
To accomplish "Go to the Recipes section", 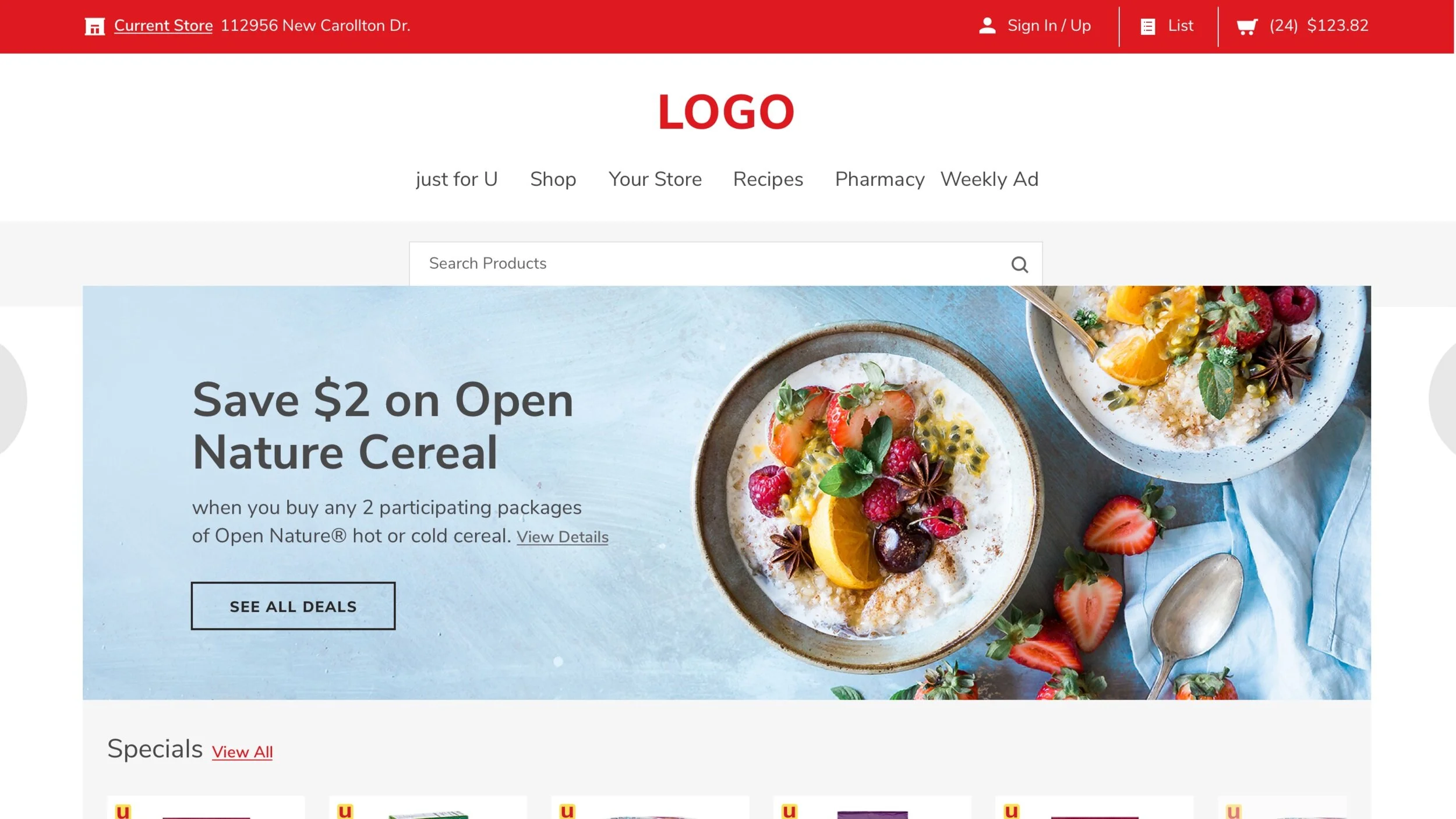I will [768, 179].
